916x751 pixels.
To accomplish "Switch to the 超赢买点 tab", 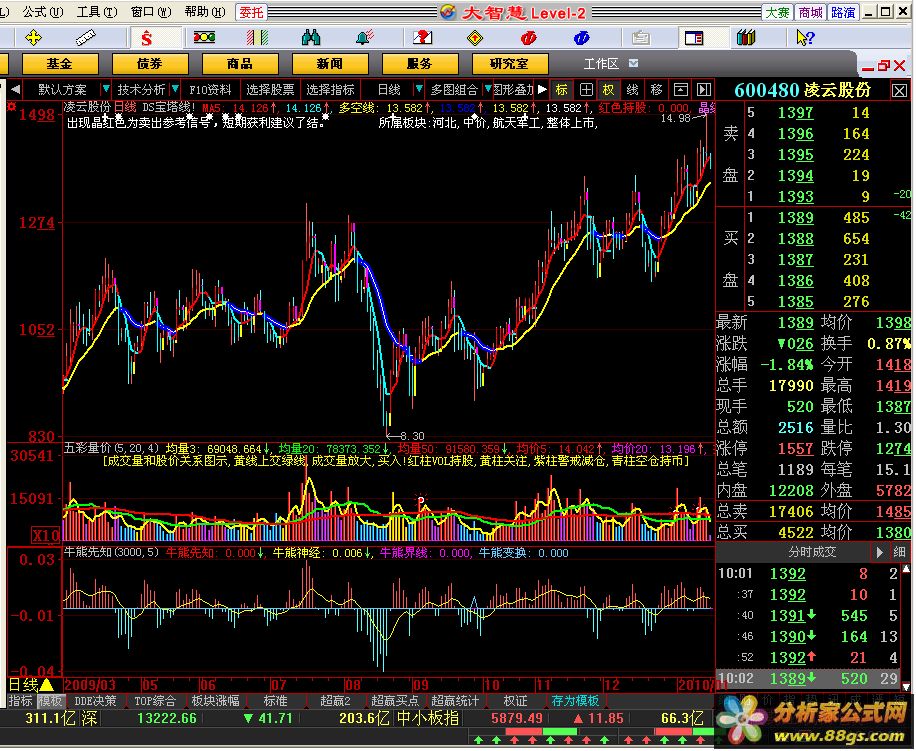I will (x=395, y=701).
